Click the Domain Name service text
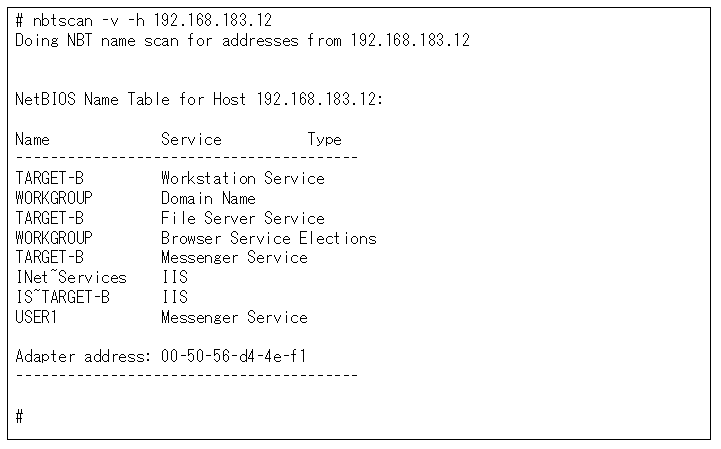Screen dimensions: 721x449 point(208,198)
